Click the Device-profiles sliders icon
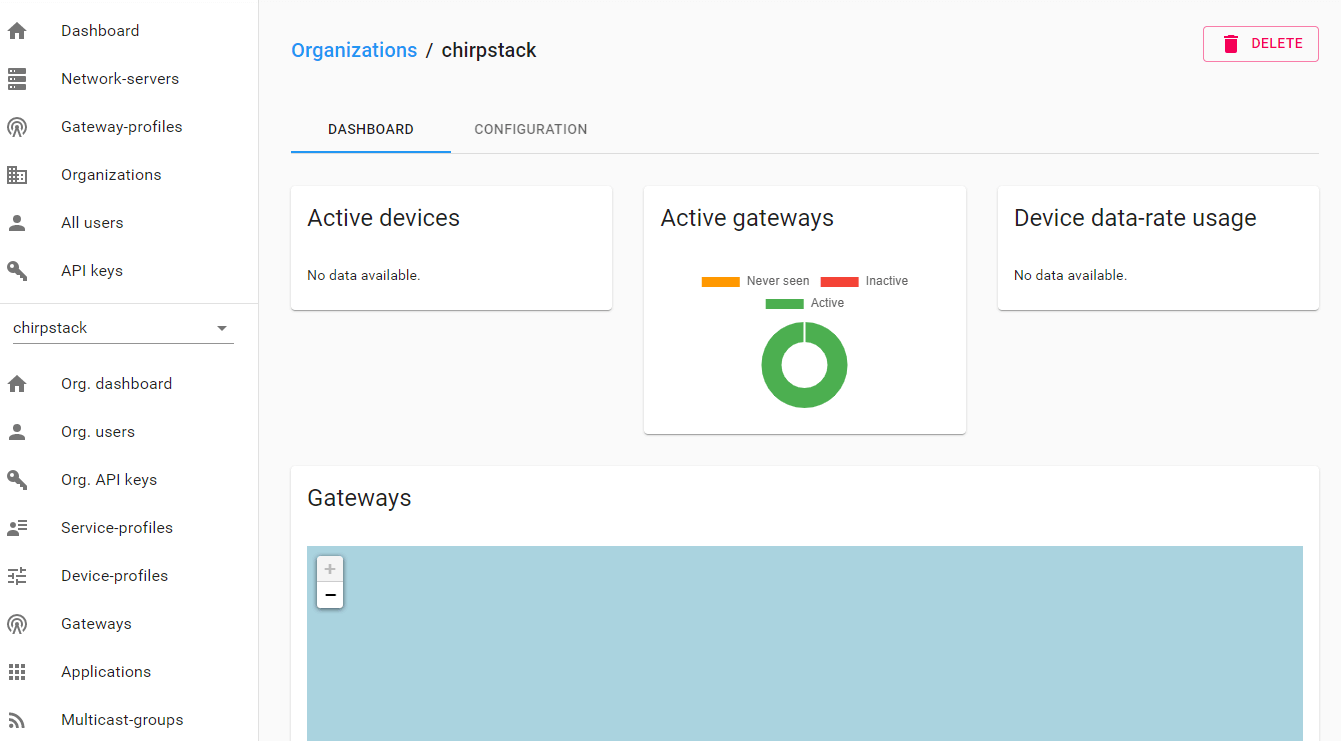 [x=17, y=576]
